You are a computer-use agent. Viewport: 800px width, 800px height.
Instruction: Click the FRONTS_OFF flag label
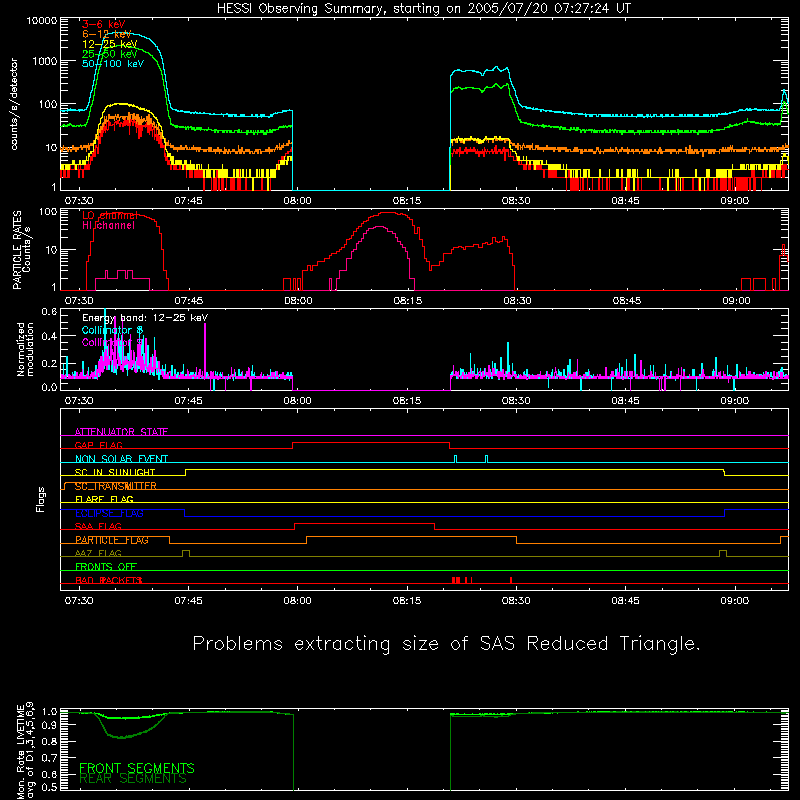pyautogui.click(x=106, y=567)
